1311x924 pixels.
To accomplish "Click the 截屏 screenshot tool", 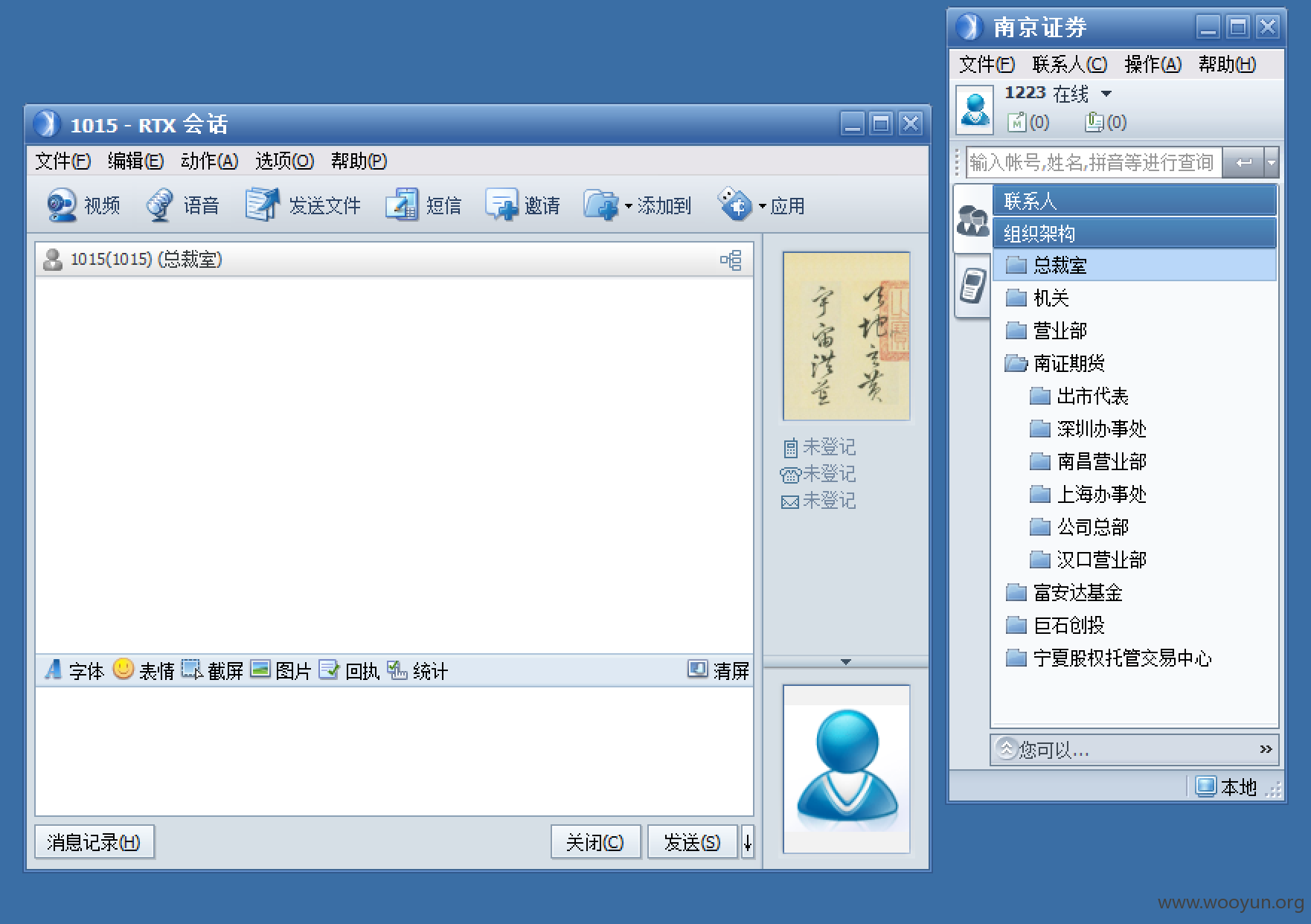I will pyautogui.click(x=213, y=670).
